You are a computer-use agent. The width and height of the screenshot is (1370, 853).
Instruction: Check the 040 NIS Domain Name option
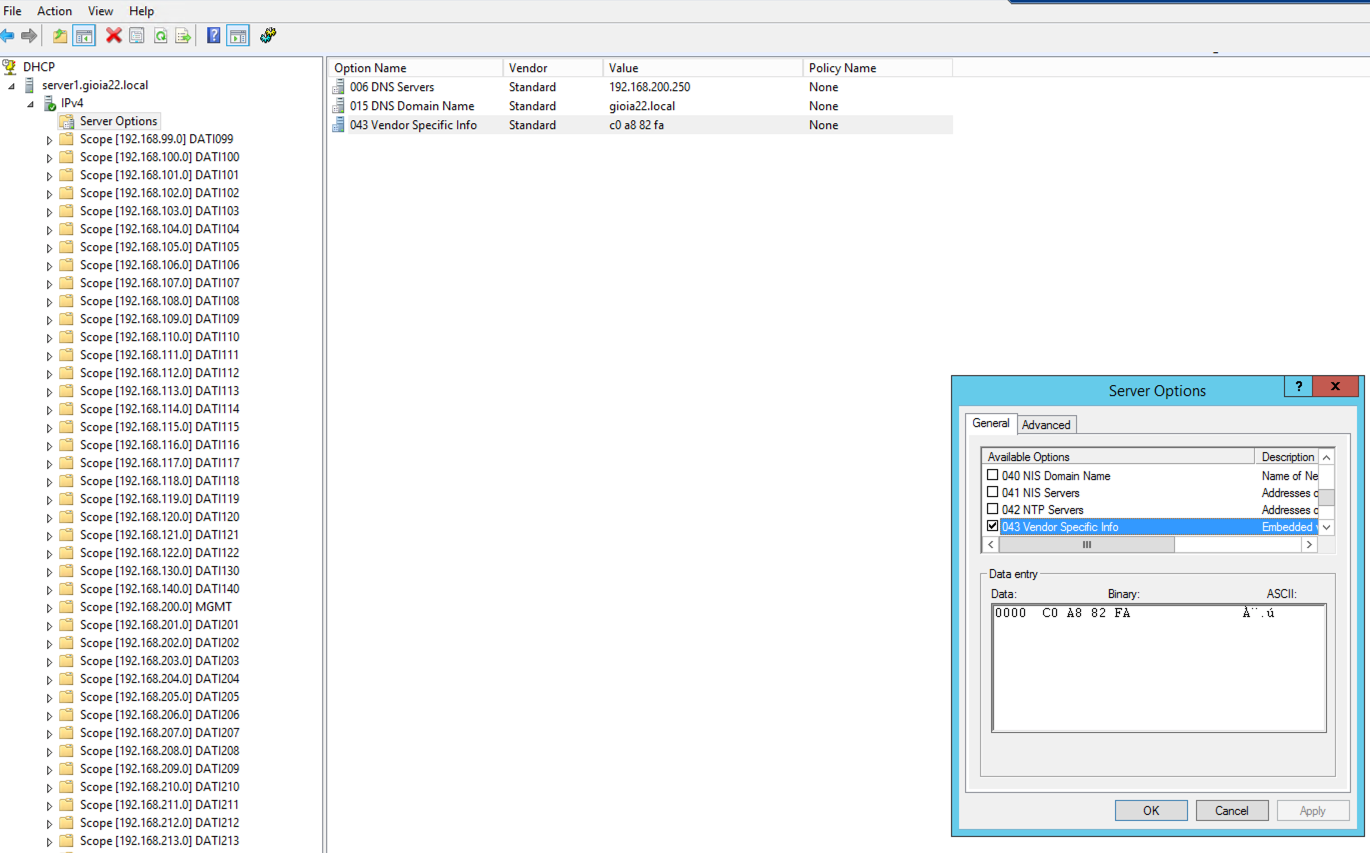pyautogui.click(x=993, y=476)
